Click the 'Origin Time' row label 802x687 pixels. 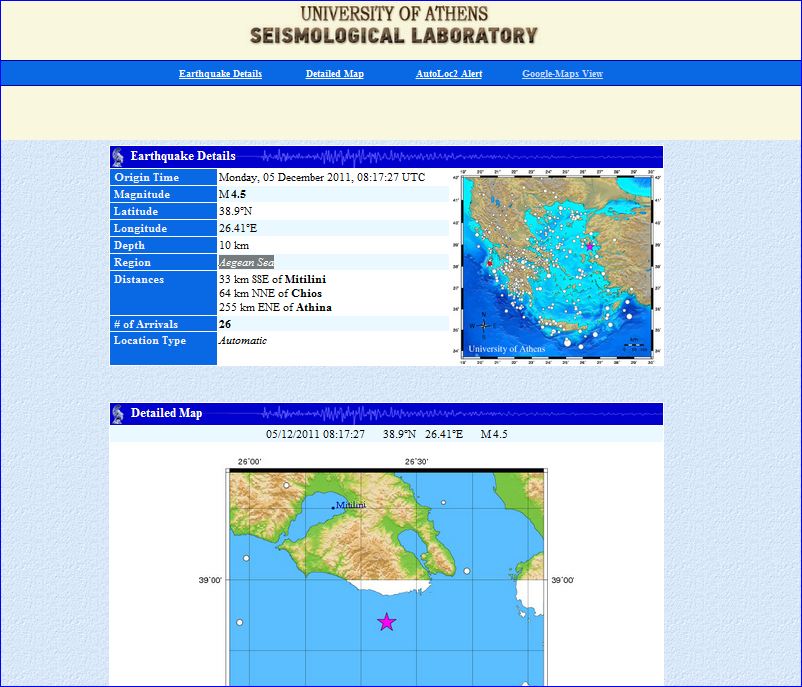146,177
